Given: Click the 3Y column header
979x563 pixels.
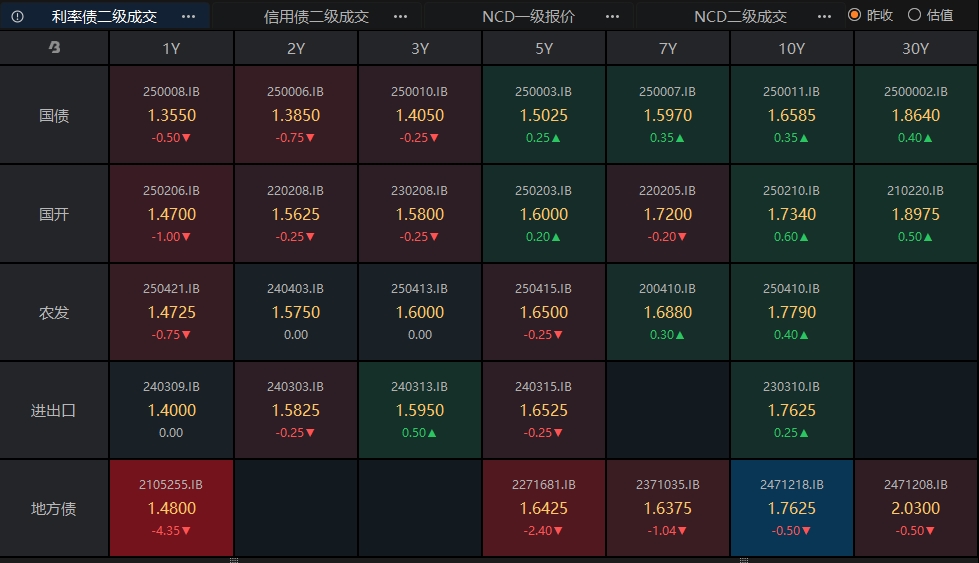Looking at the screenshot, I should (x=420, y=48).
